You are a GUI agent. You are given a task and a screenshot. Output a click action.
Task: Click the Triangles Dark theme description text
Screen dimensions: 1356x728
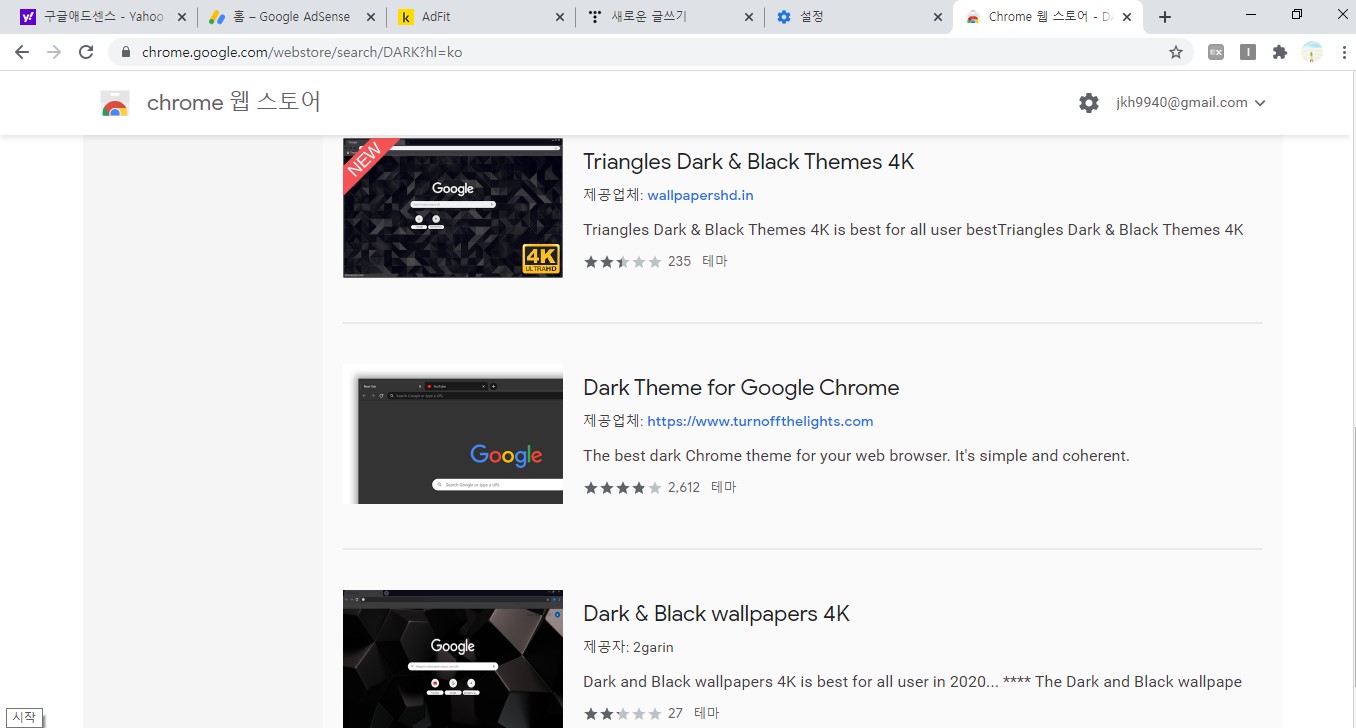point(913,230)
